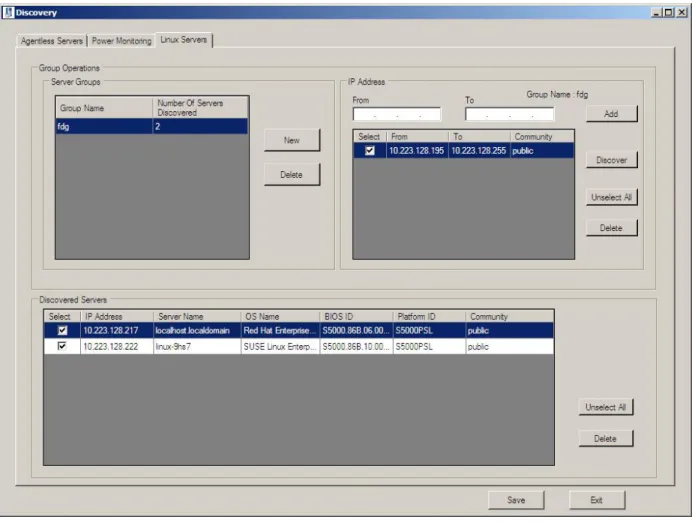Select IP address 10.223.128.222 cell

tap(117, 346)
